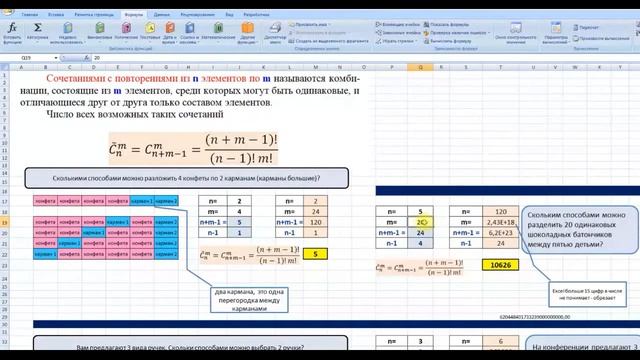Screen dimensions: 640x360
Task: Open the Разметка страницы tab
Action: coord(94,15)
